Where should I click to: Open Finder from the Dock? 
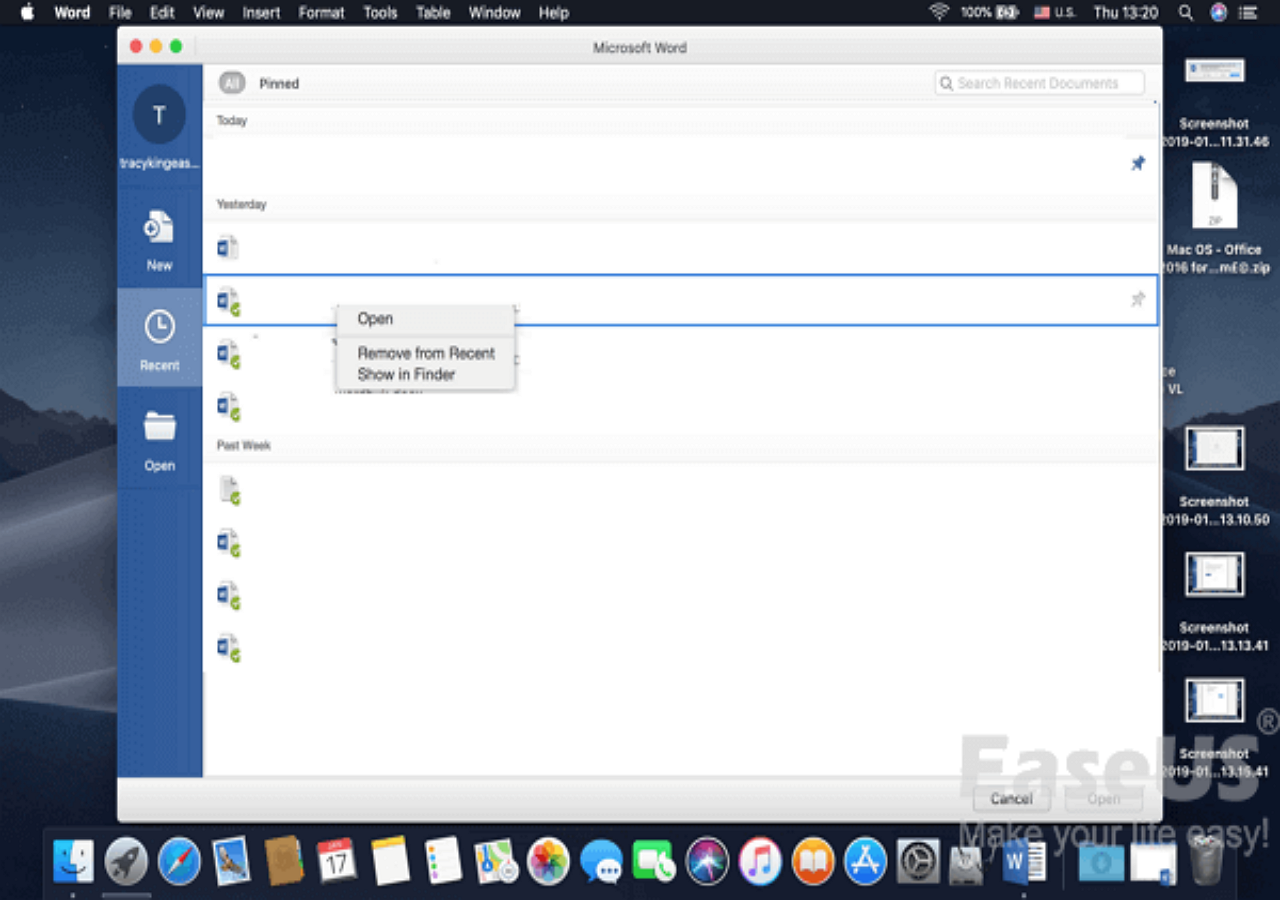coord(73,861)
